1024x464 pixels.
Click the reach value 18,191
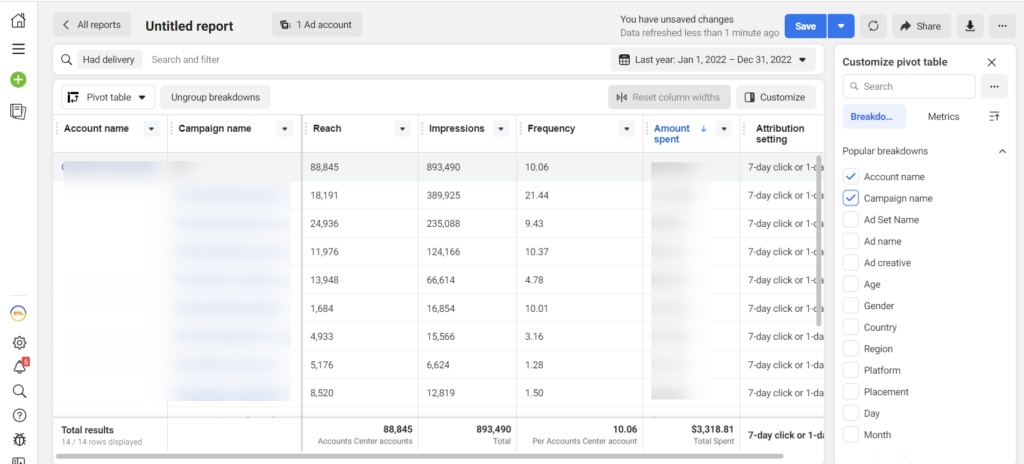pos(325,195)
